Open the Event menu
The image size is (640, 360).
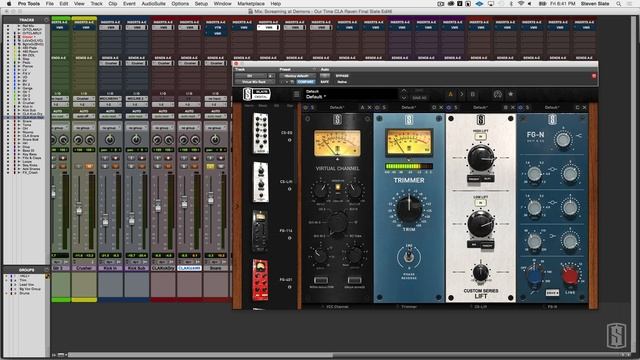(x=129, y=4)
